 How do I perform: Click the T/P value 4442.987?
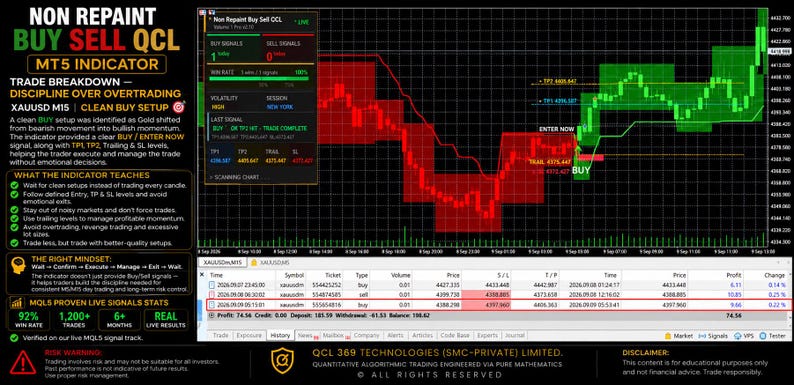click(x=546, y=285)
